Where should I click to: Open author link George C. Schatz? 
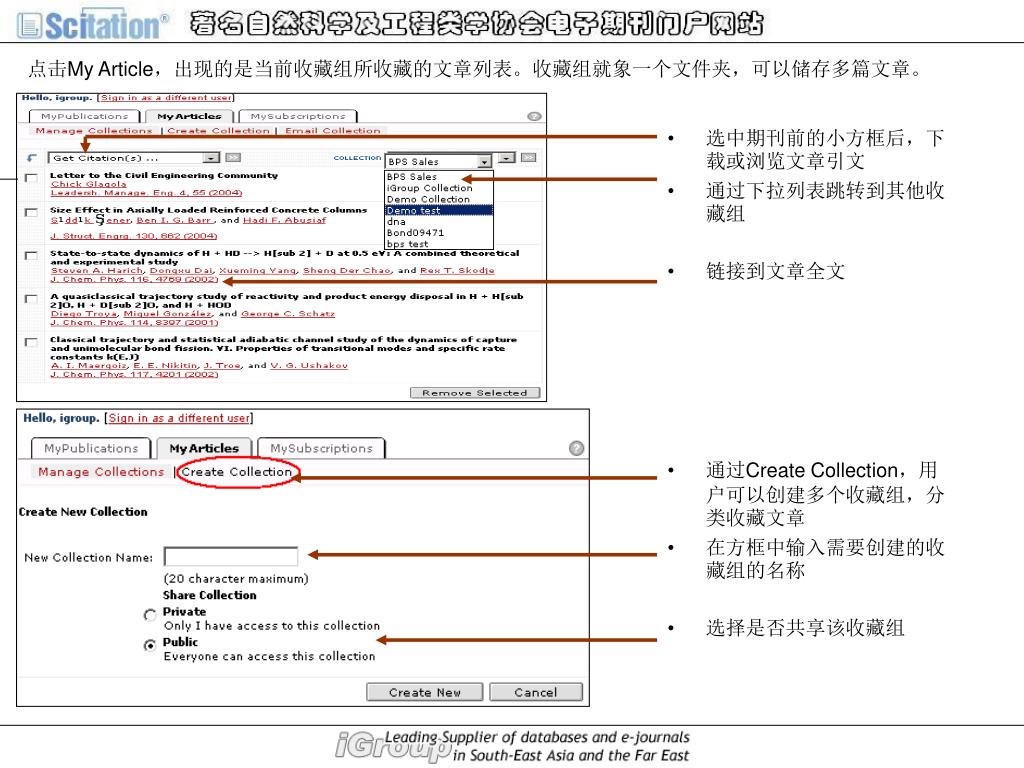pos(288,313)
